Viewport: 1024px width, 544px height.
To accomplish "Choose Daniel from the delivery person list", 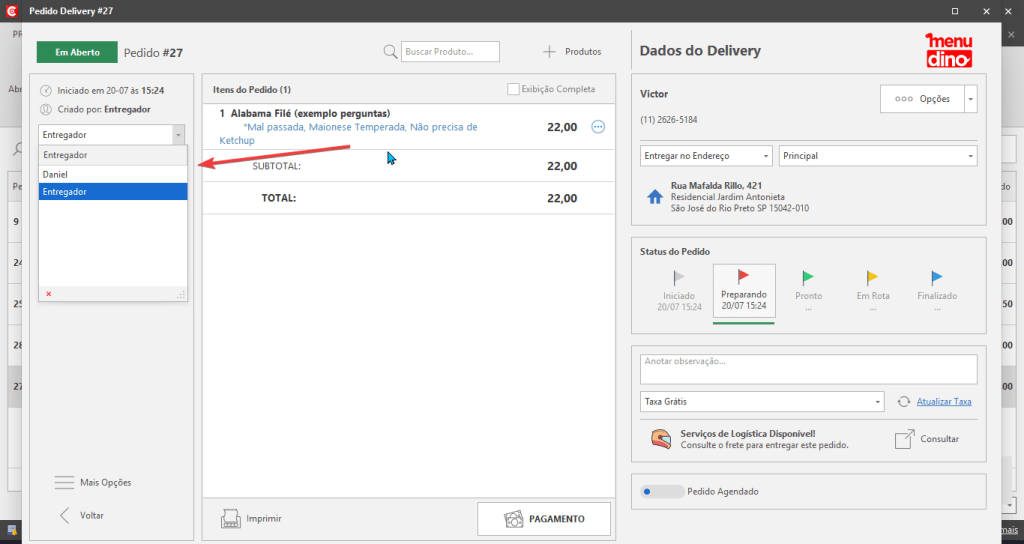I will click(x=113, y=174).
